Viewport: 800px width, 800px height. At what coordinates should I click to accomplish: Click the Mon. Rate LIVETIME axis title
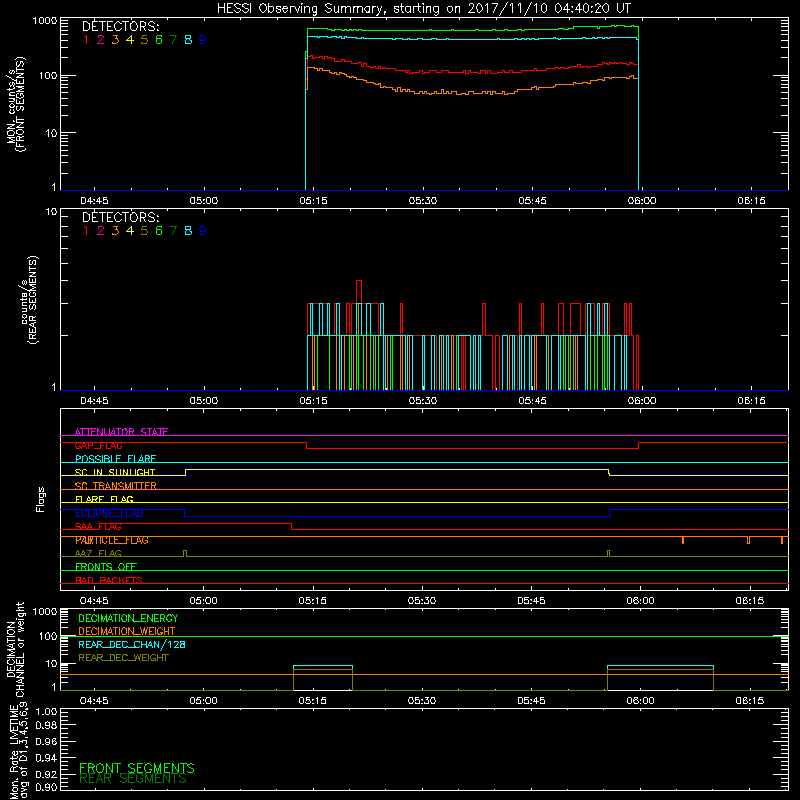[19, 753]
